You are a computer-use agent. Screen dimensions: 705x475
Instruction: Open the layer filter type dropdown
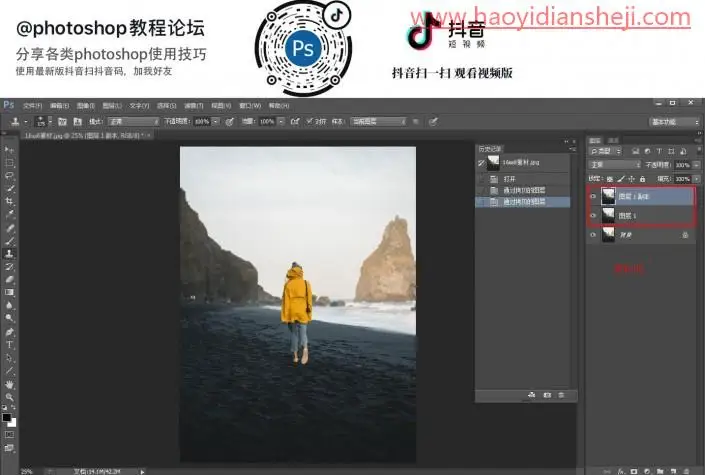(x=605, y=151)
